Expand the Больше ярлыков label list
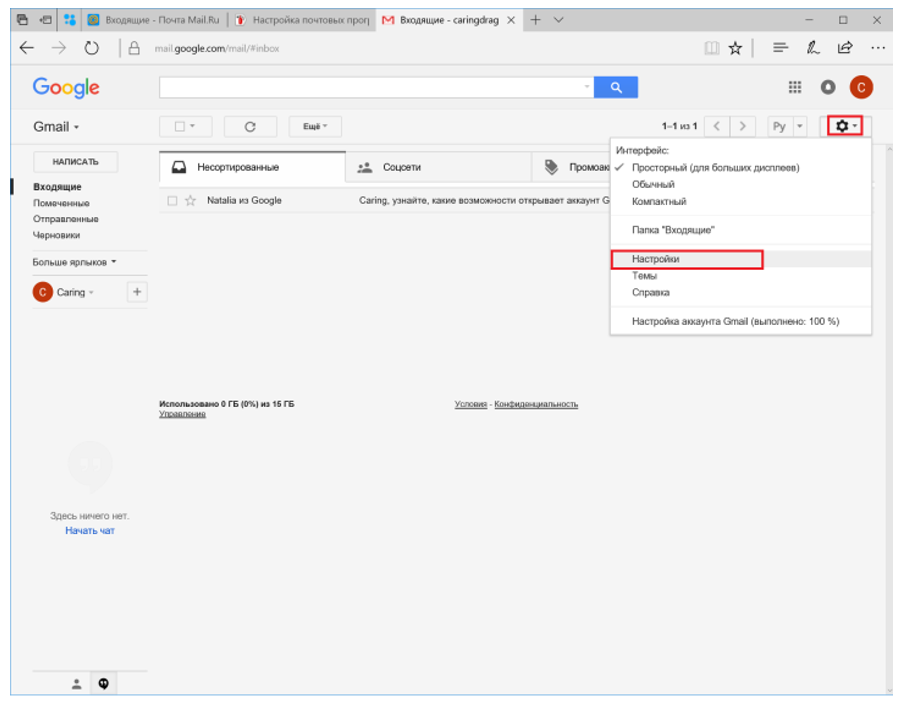The height and width of the screenshot is (709, 909). tap(74, 263)
